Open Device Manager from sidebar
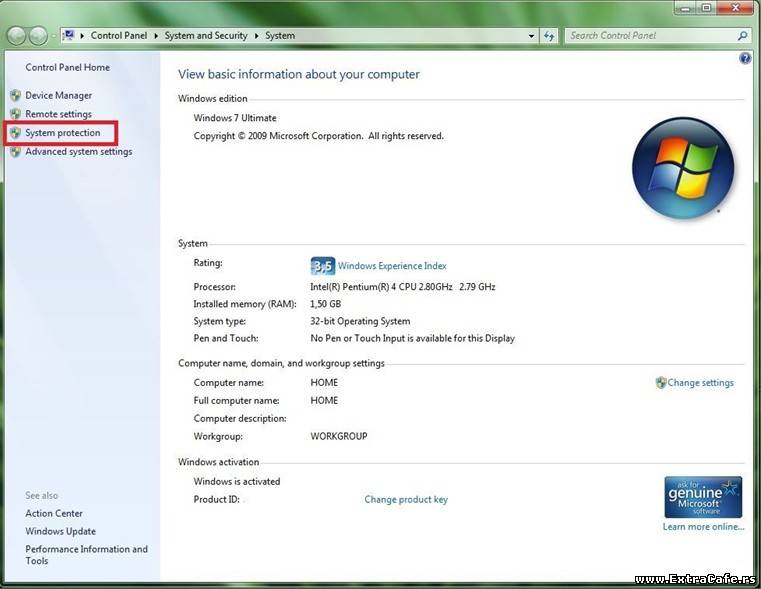The width and height of the screenshot is (761, 589). 59,95
